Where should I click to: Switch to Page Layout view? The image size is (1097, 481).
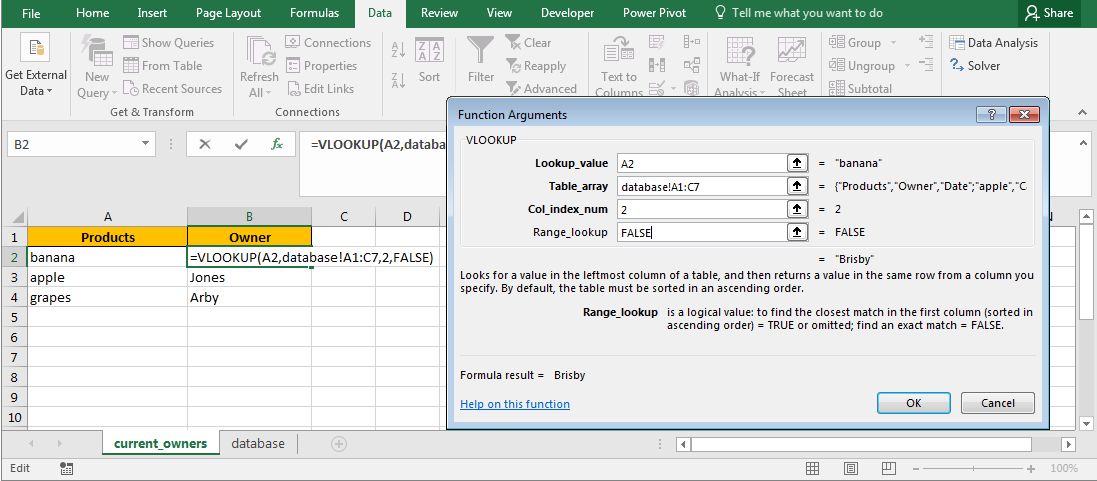pos(851,468)
